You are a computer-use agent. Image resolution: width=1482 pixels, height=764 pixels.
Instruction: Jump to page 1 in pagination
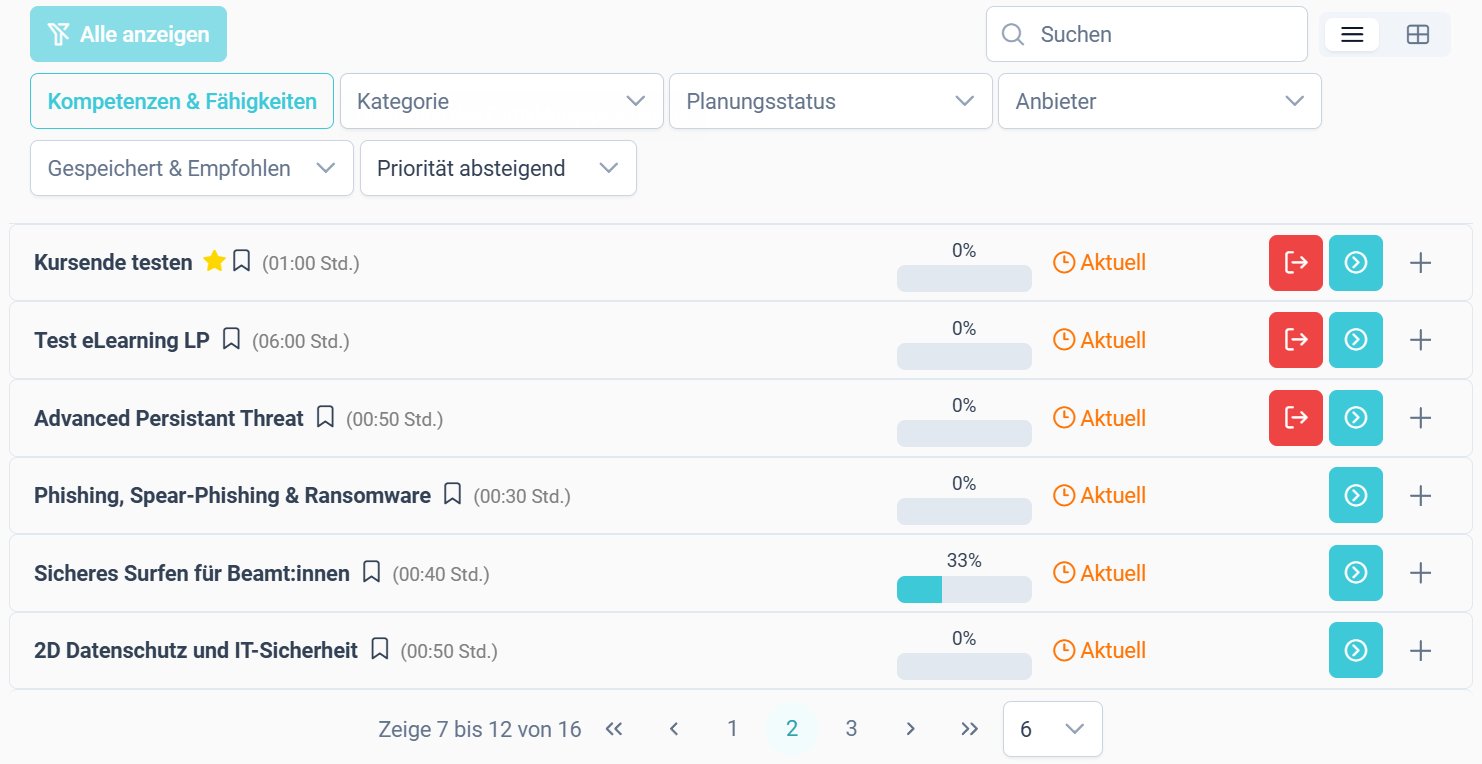[x=732, y=729]
